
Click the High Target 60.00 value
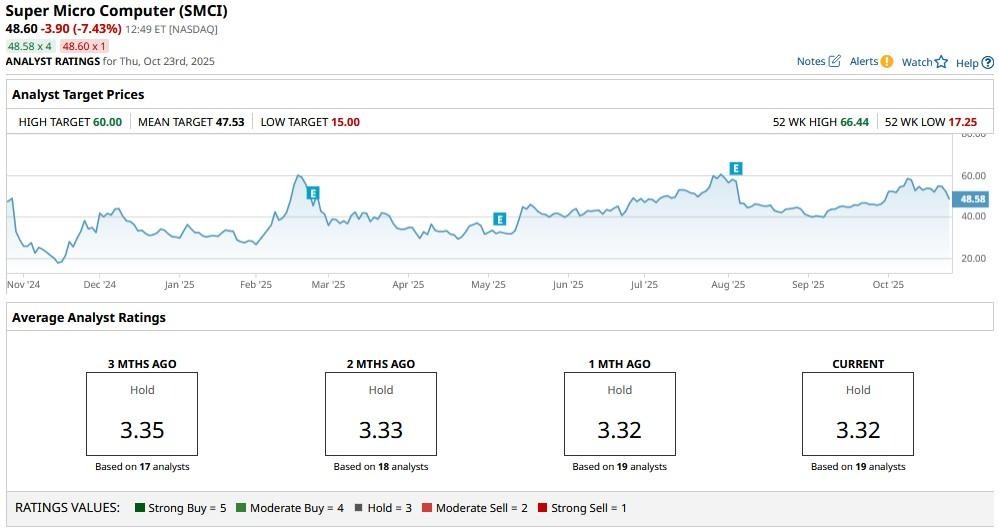coord(107,122)
